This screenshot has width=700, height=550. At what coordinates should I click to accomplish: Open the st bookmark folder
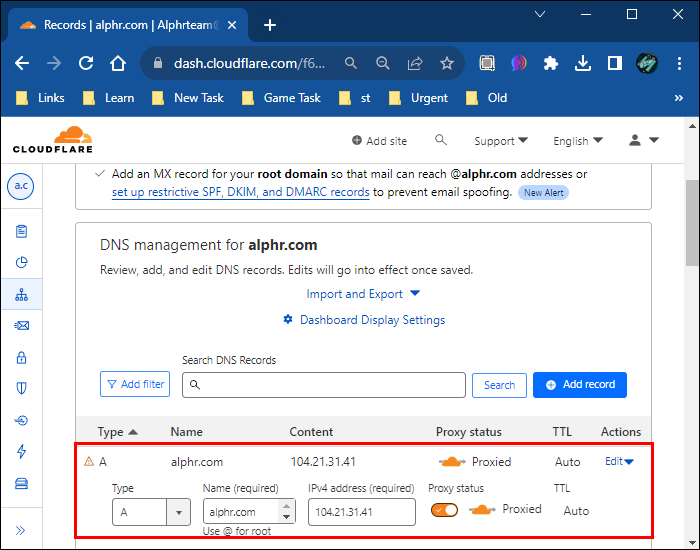[x=355, y=98]
